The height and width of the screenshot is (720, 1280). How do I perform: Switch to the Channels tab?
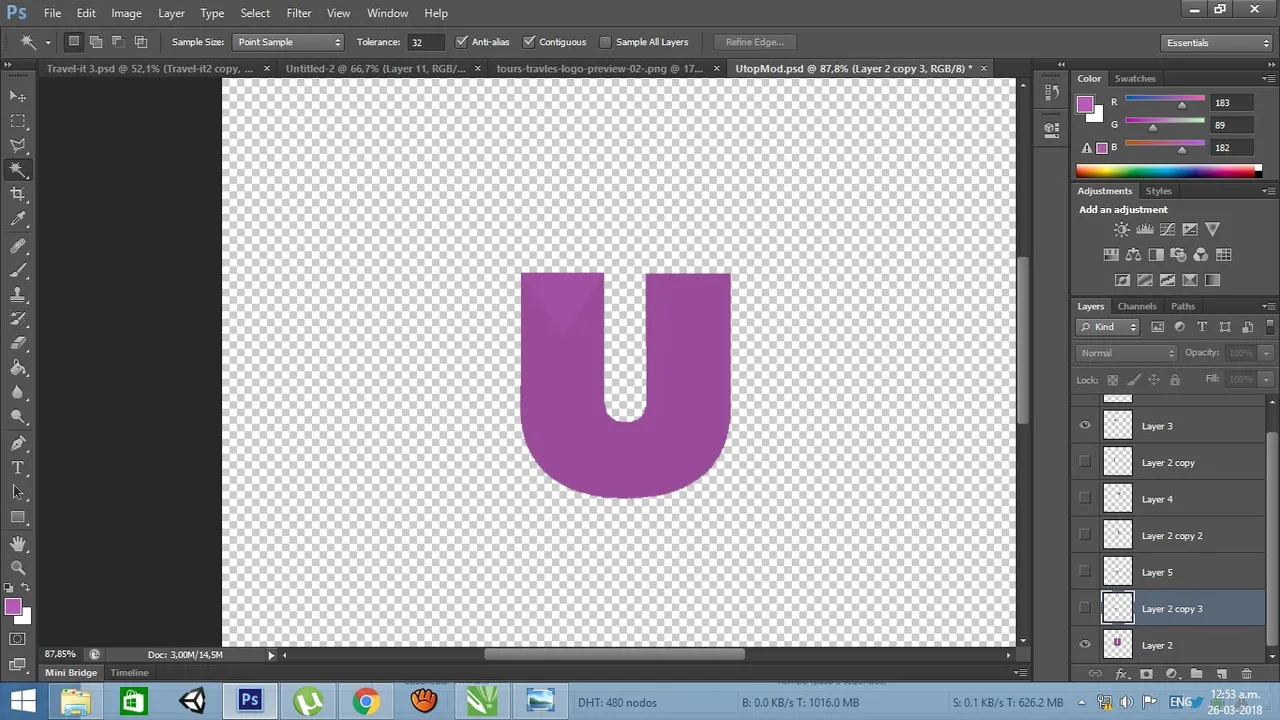click(1137, 306)
